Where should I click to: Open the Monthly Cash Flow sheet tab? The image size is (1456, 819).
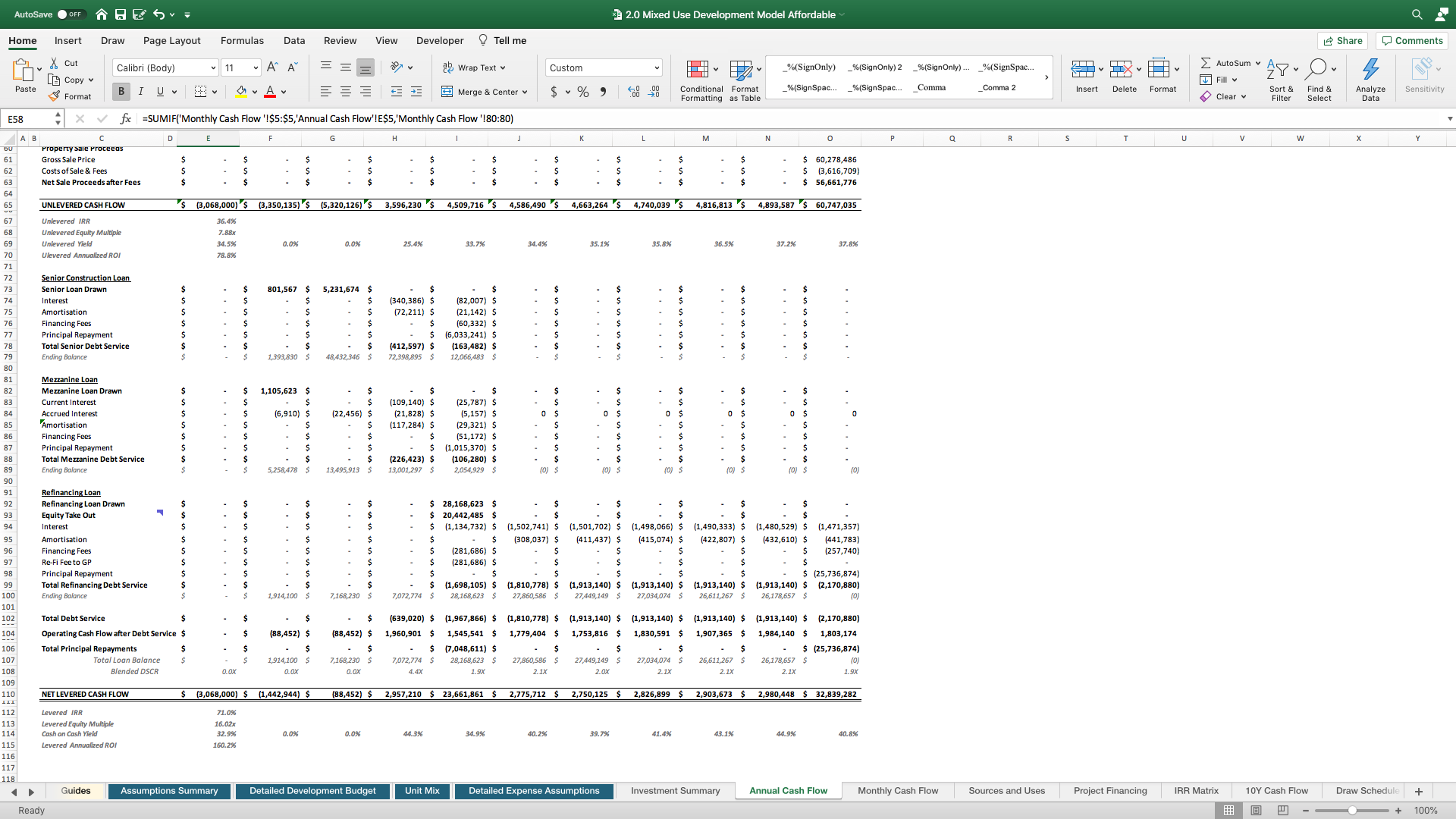coord(898,791)
